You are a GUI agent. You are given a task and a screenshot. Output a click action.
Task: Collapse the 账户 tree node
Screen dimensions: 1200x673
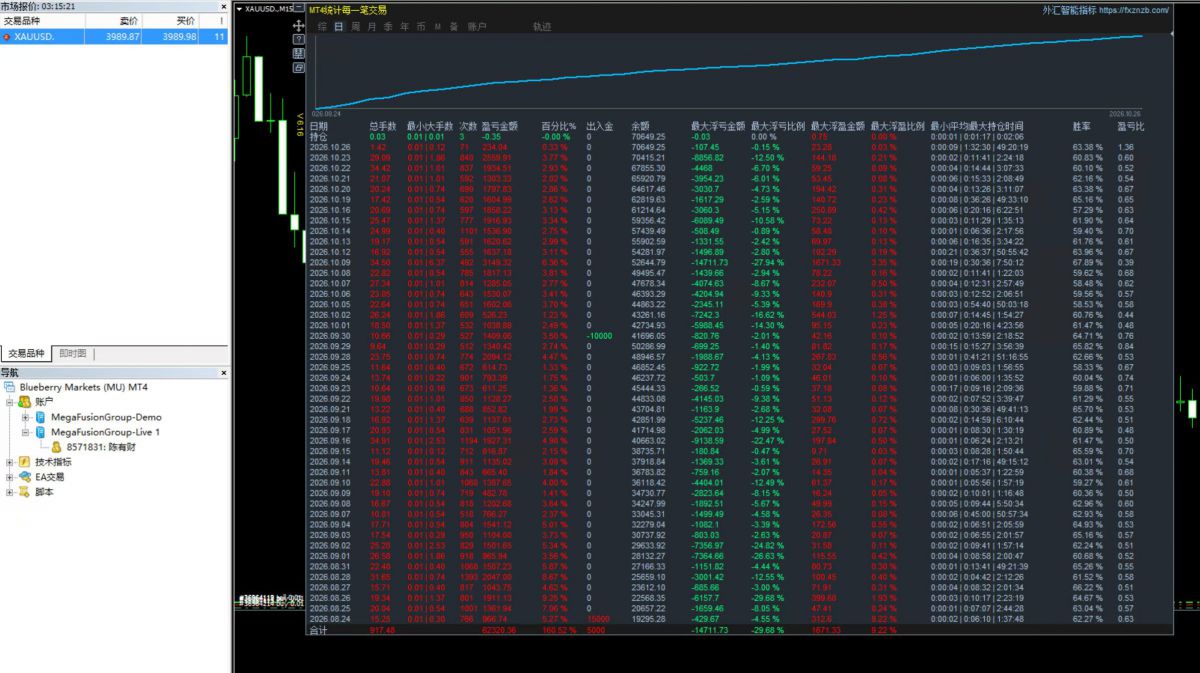[x=10, y=401]
